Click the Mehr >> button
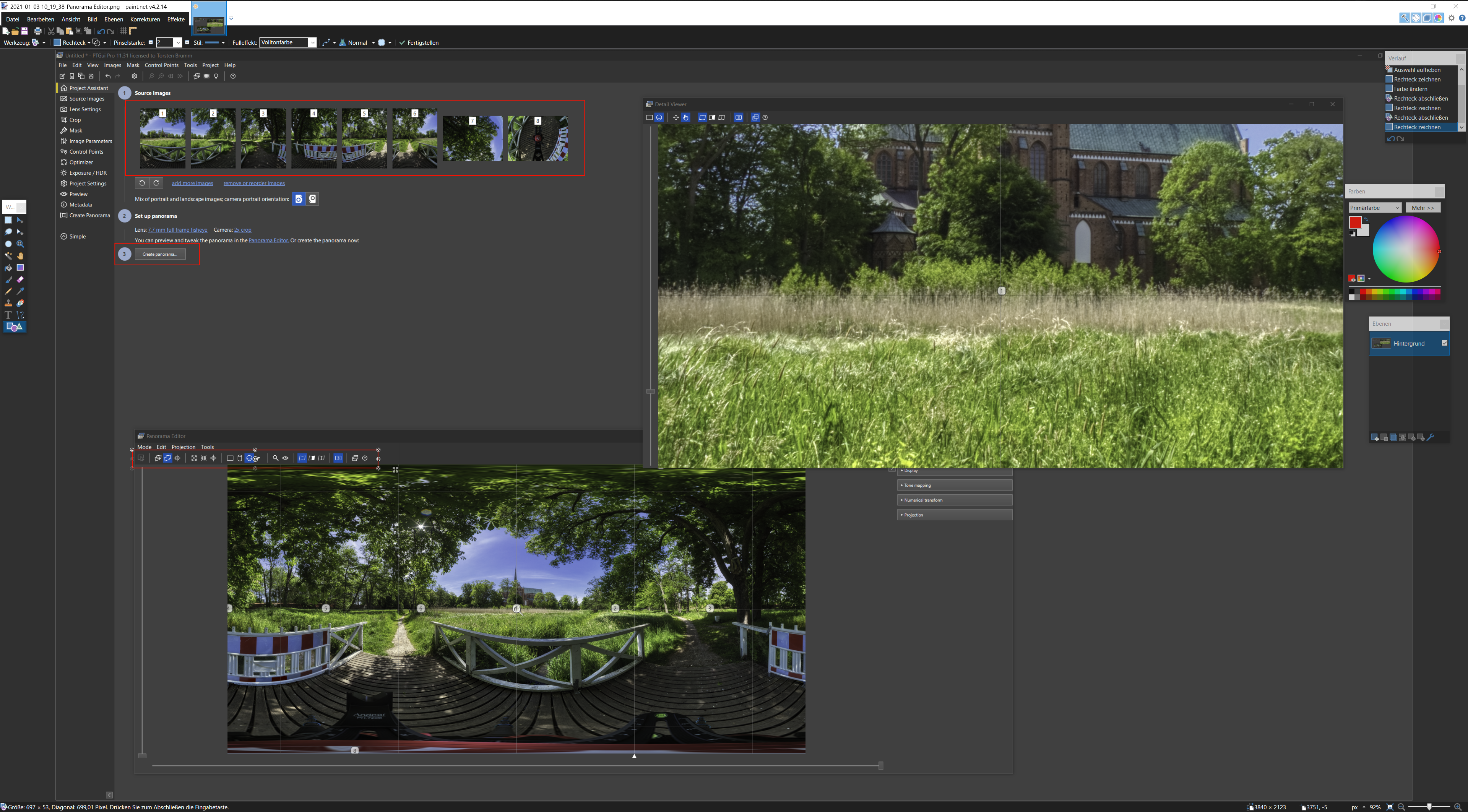 click(1423, 208)
